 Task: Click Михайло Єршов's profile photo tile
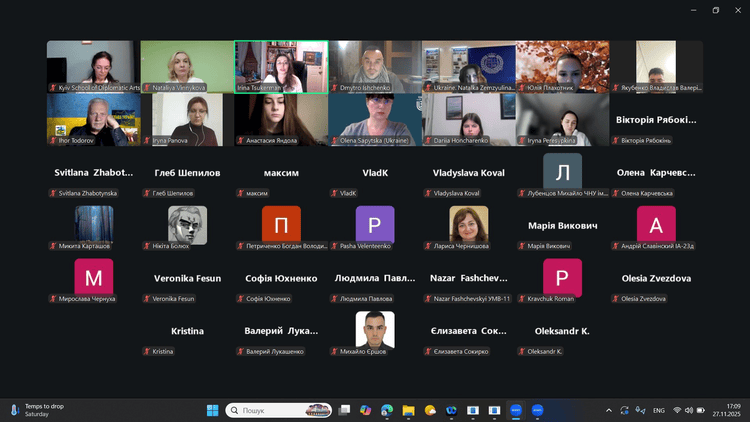375,330
